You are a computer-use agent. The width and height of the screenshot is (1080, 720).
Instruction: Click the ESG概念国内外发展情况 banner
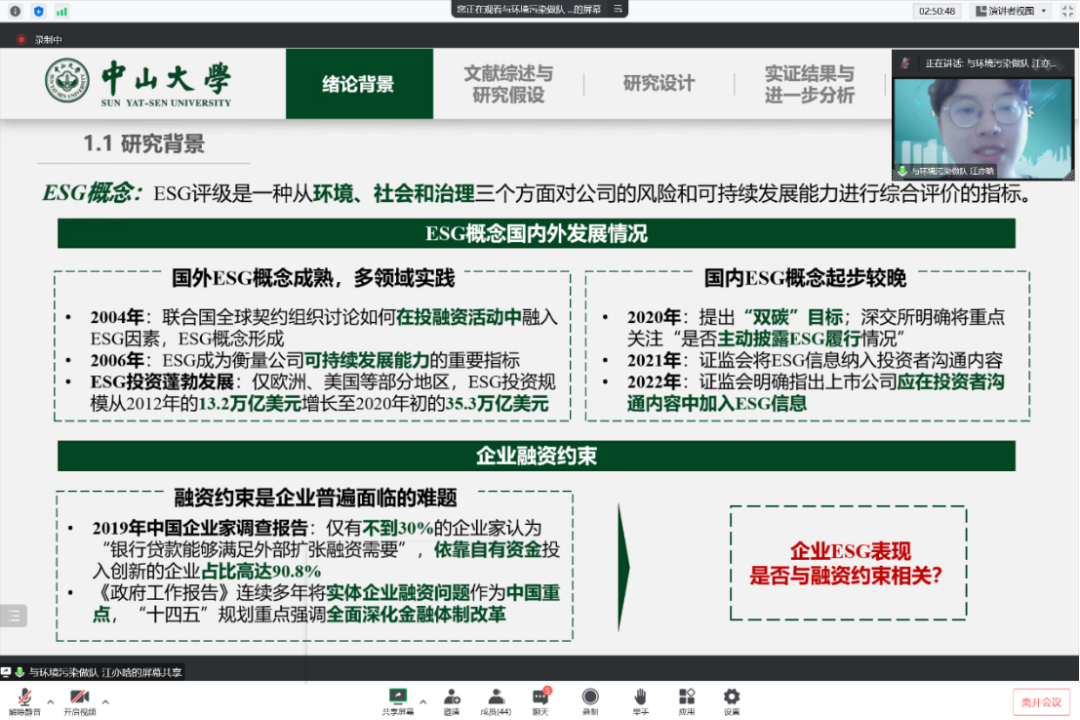pos(536,234)
